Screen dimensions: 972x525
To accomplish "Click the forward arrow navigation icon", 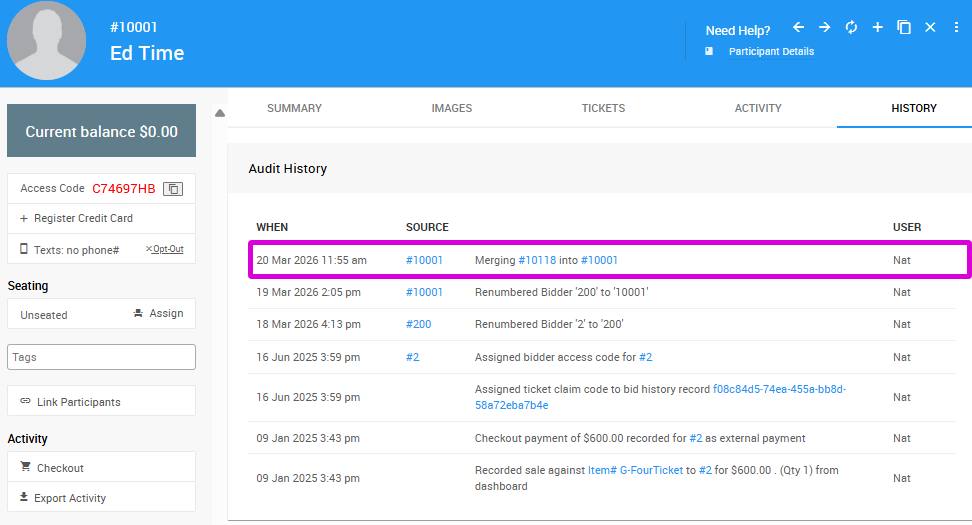I will pyautogui.click(x=824, y=28).
